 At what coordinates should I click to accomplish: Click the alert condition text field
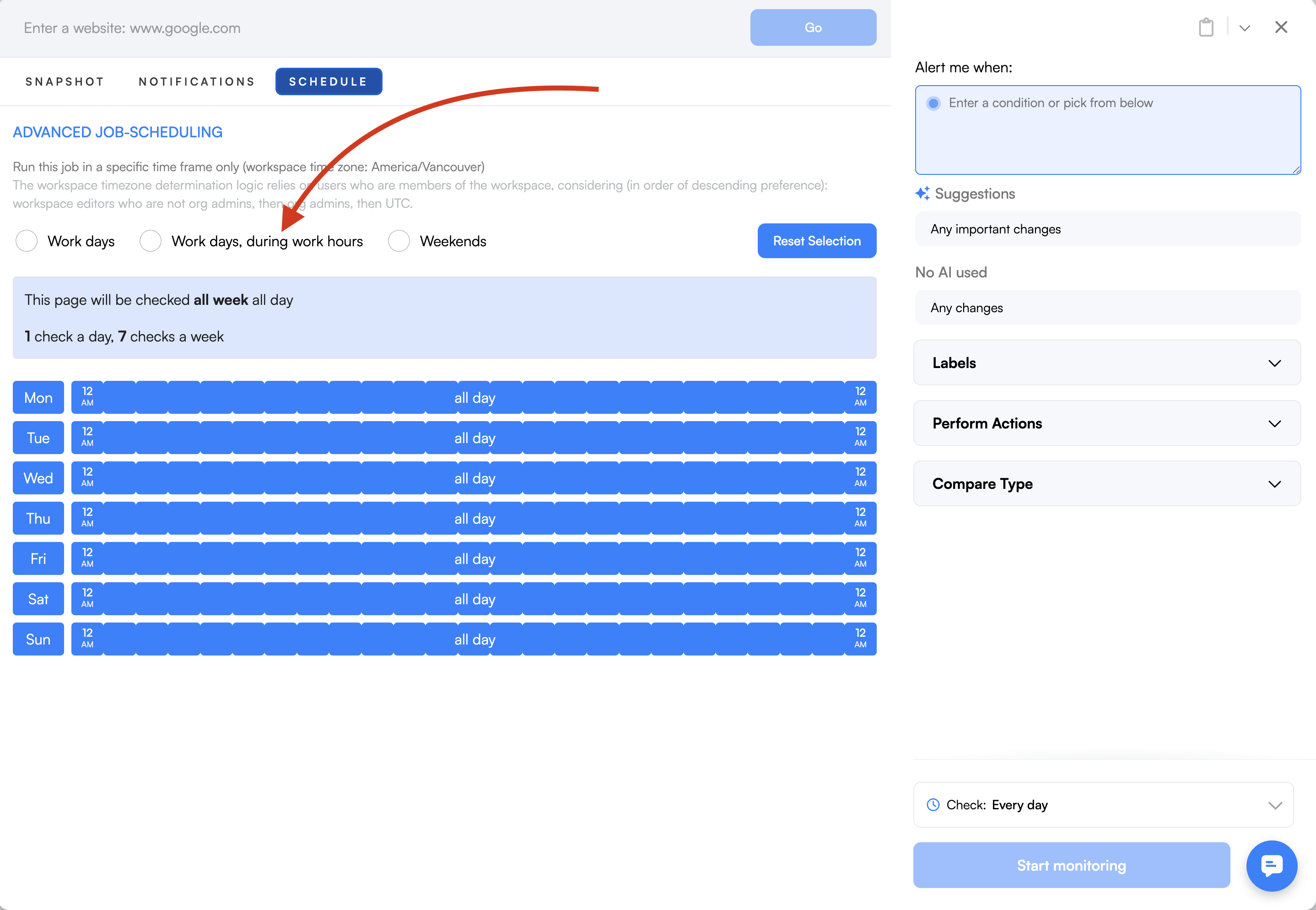pos(1107,130)
